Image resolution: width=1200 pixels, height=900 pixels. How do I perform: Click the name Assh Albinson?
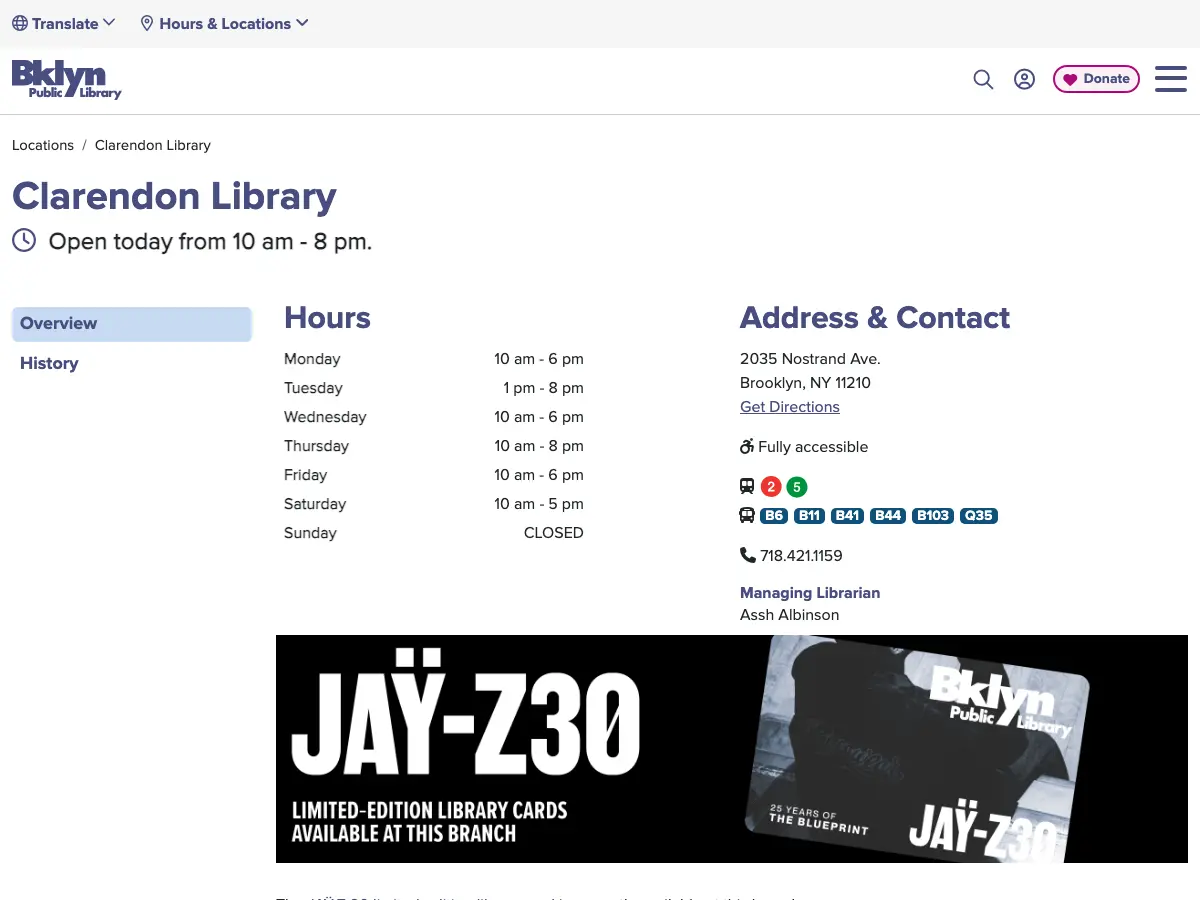point(790,615)
